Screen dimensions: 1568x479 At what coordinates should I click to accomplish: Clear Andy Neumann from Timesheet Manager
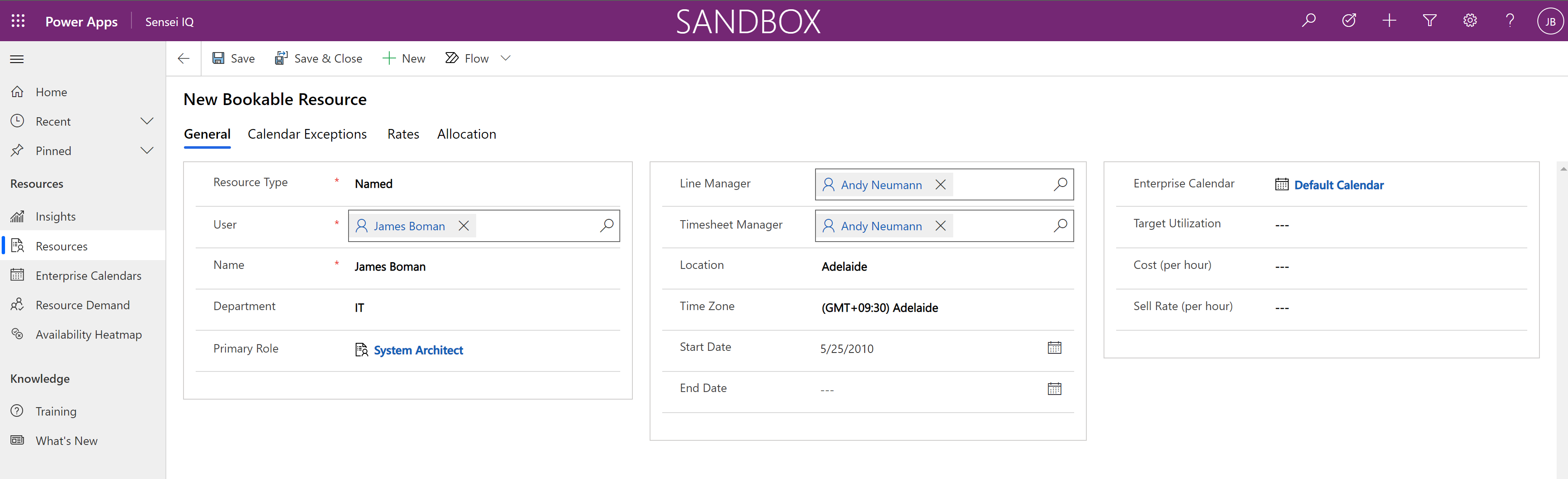click(x=941, y=226)
